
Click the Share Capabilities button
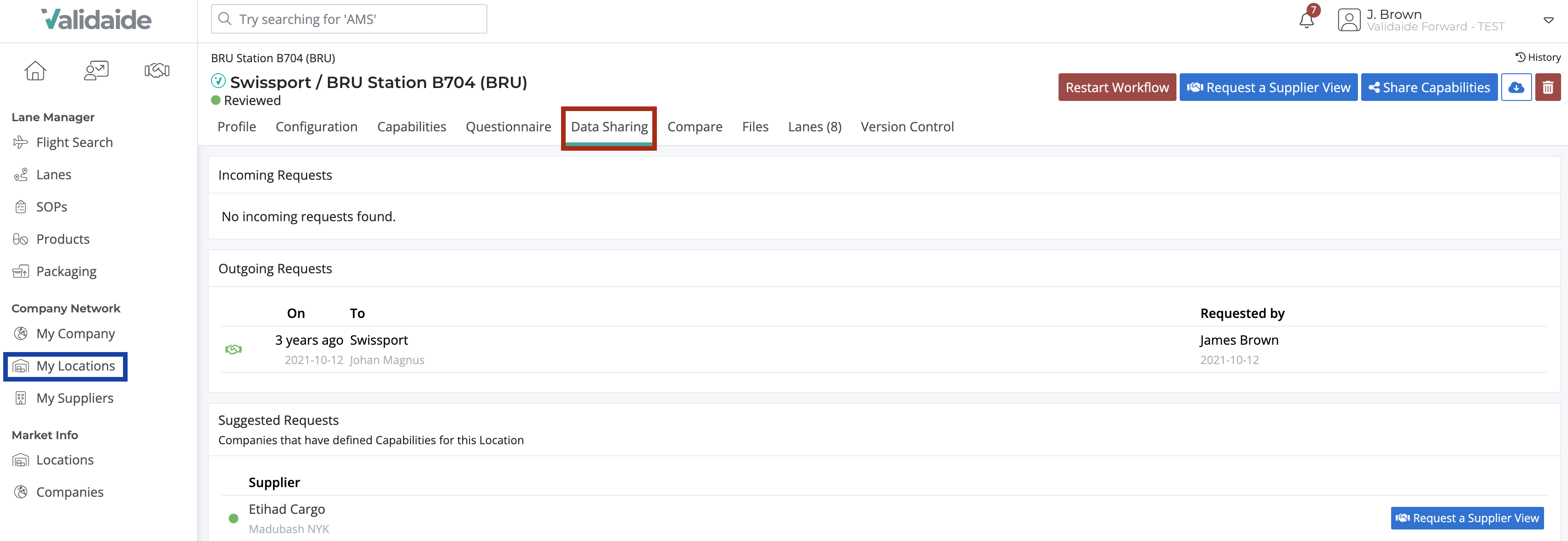(x=1429, y=88)
